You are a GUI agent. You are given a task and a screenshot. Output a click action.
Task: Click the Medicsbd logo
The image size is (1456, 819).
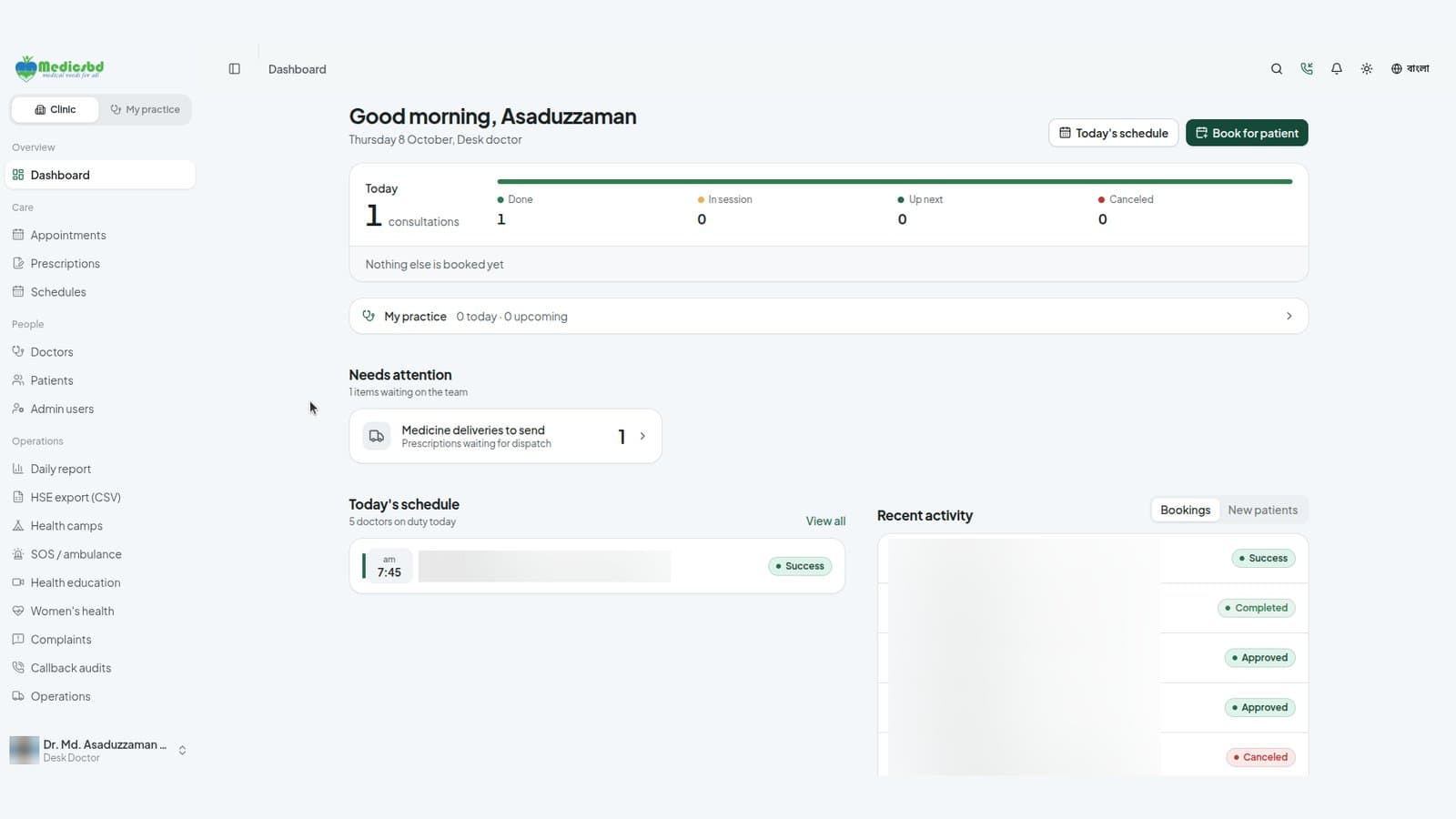point(59,68)
